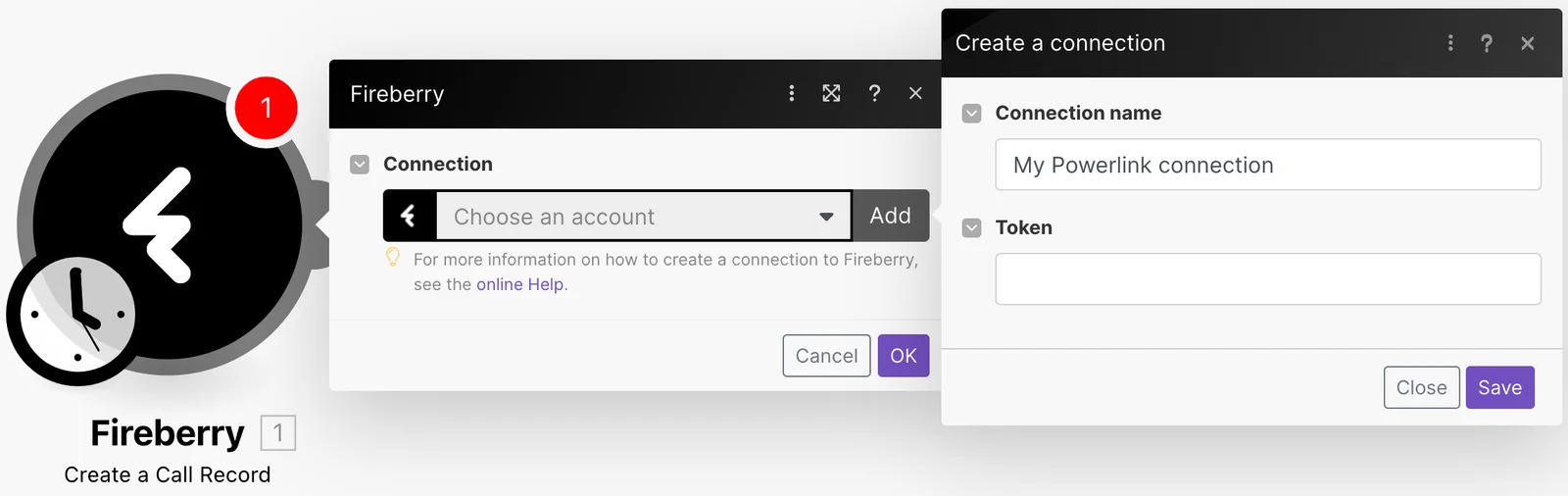Expand the Fireberry dialog to fullscreen
This screenshot has height=496, width=1568.
[x=831, y=93]
